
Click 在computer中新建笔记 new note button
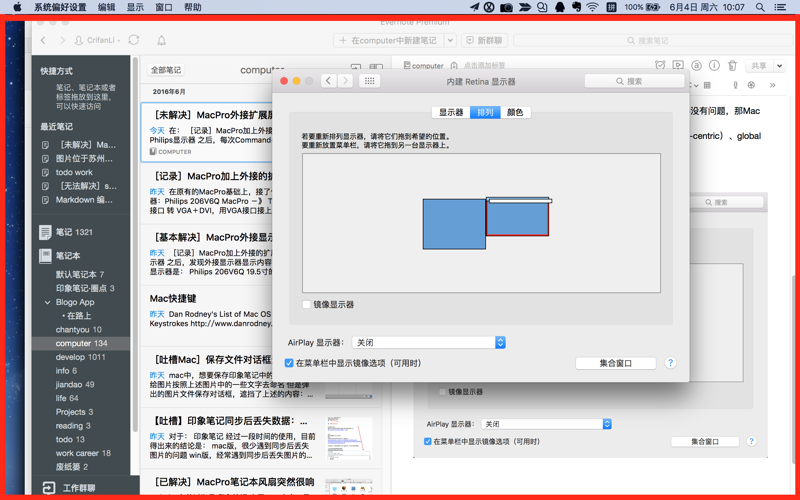click(389, 40)
